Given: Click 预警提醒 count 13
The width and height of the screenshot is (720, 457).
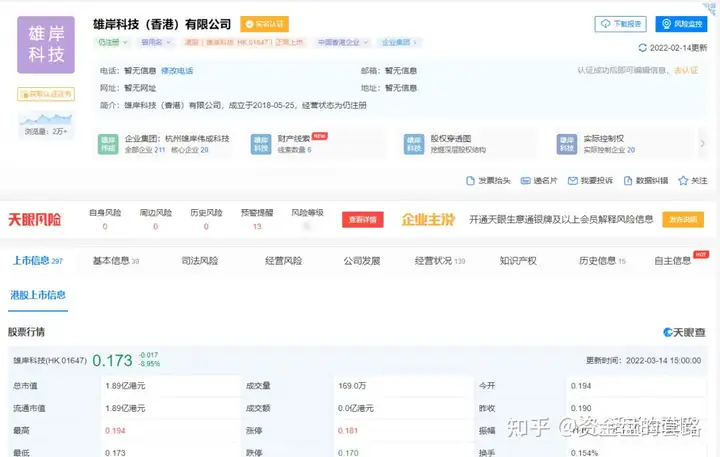Looking at the screenshot, I should pyautogui.click(x=257, y=226).
